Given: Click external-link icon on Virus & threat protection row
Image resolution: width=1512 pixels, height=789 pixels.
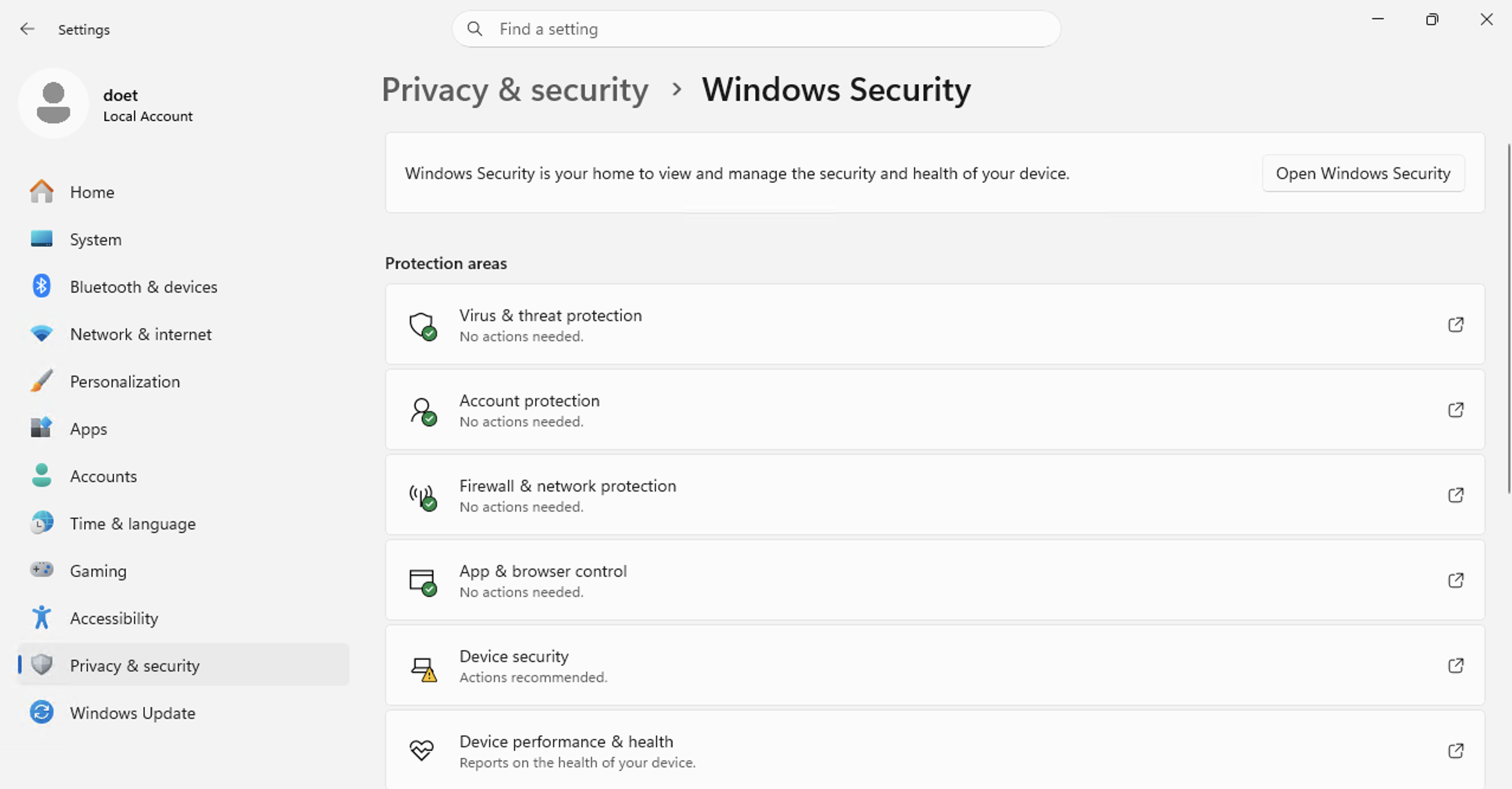Looking at the screenshot, I should [x=1456, y=325].
